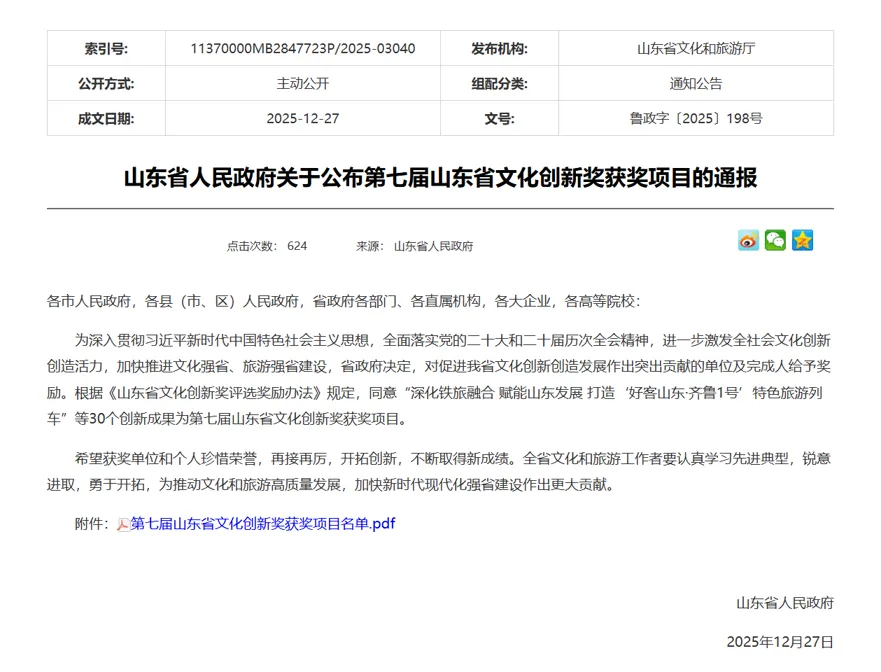Click signature 山东省人民政府 at the bottom
Viewport: 881px width, 672px height.
(x=785, y=603)
